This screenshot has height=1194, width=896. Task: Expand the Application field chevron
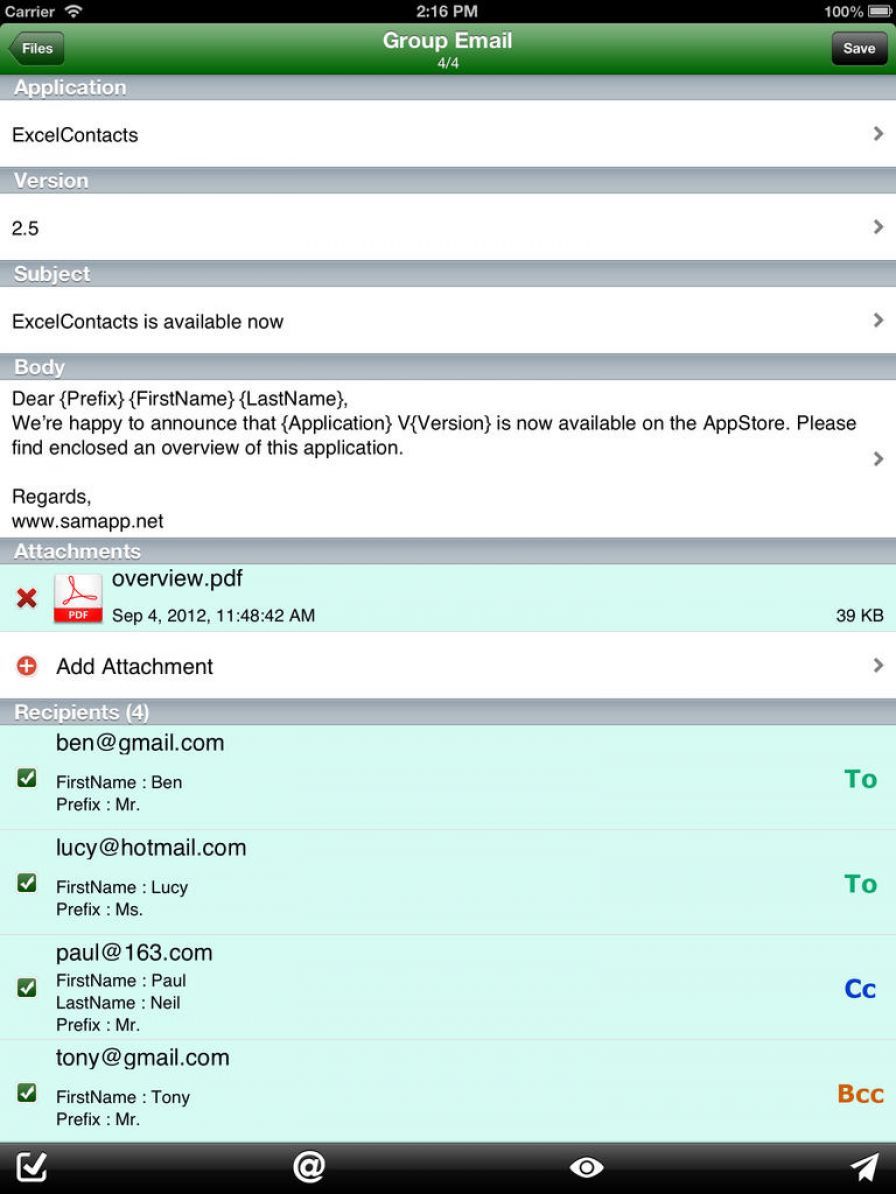(x=878, y=133)
